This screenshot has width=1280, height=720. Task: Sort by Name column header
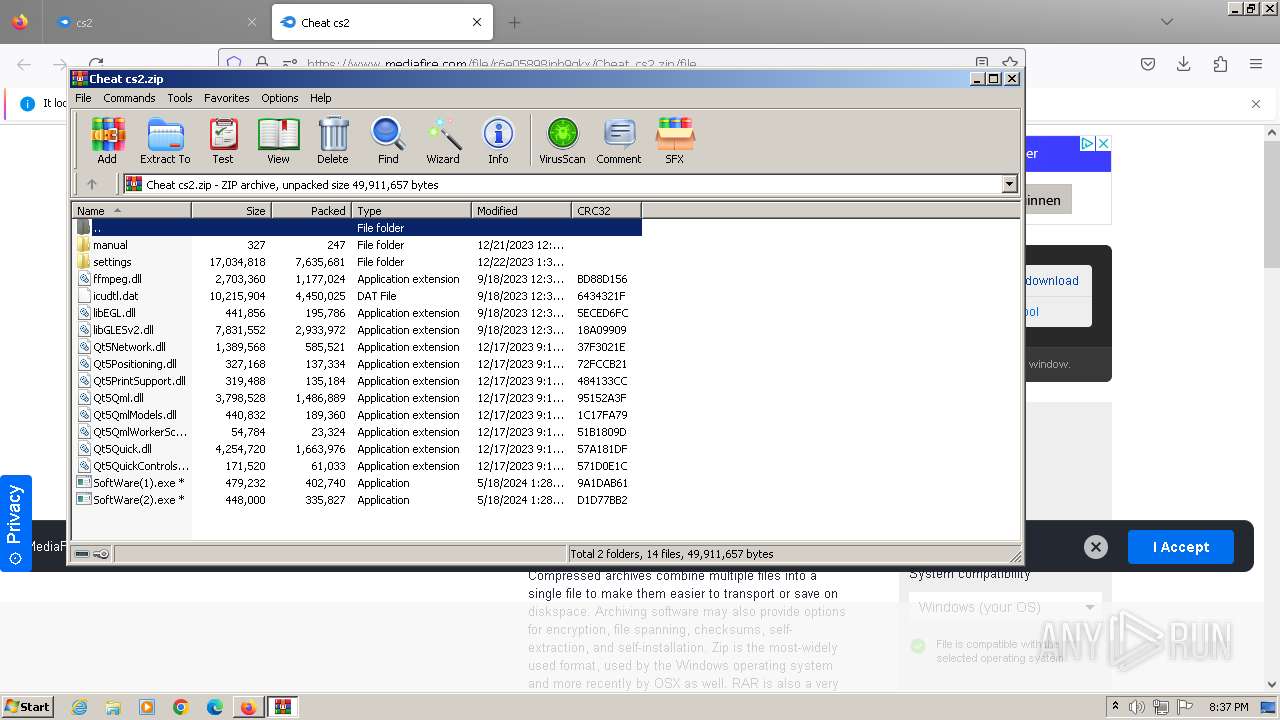[131, 210]
